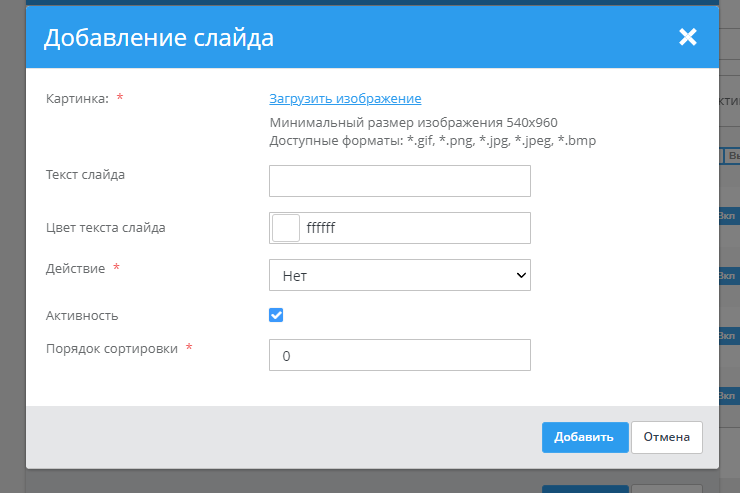Viewport: 740px width, 493px height.
Task: Click the Текст слайда label
Action: tap(85, 174)
